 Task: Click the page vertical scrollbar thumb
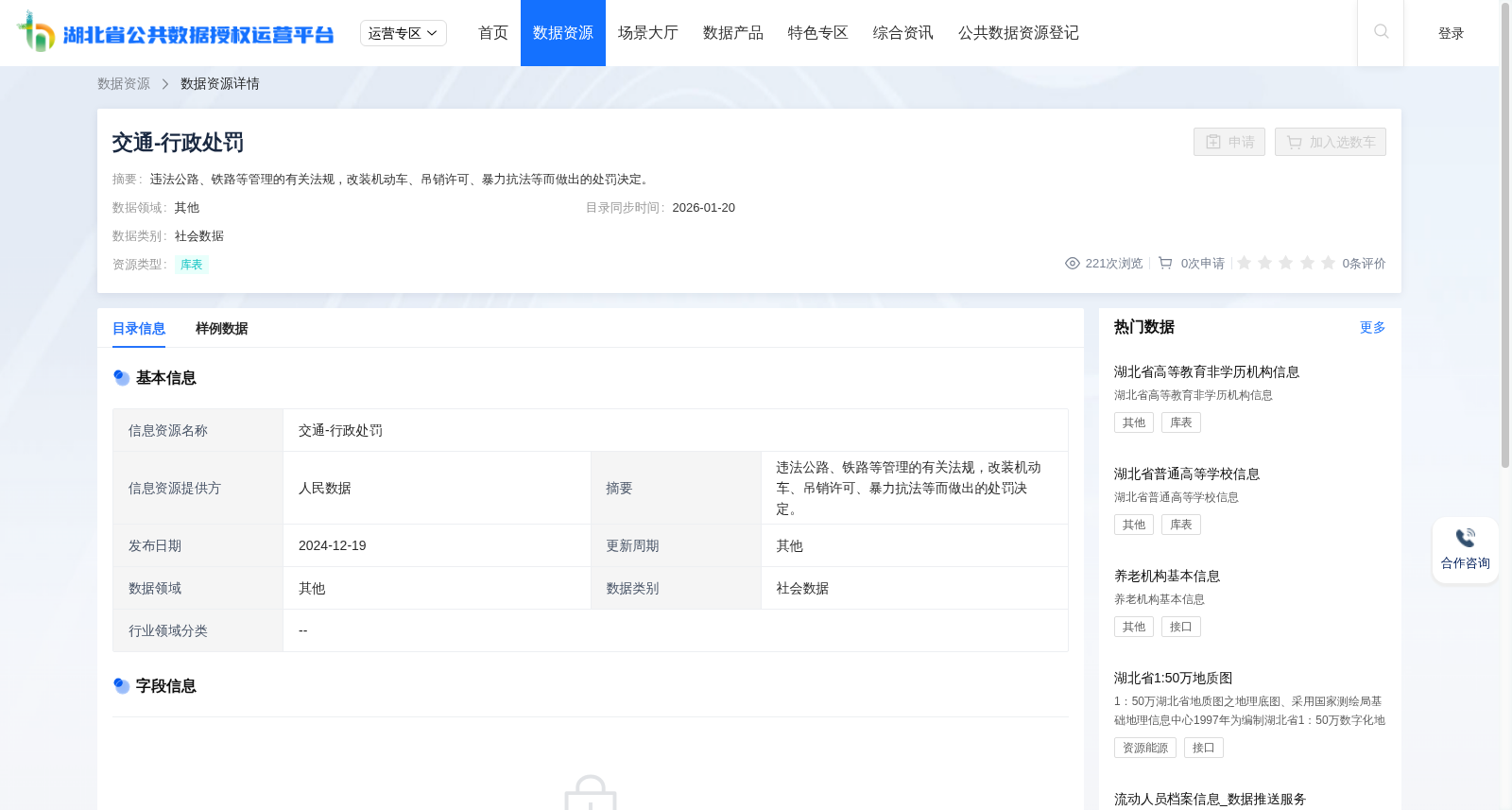[1505, 236]
